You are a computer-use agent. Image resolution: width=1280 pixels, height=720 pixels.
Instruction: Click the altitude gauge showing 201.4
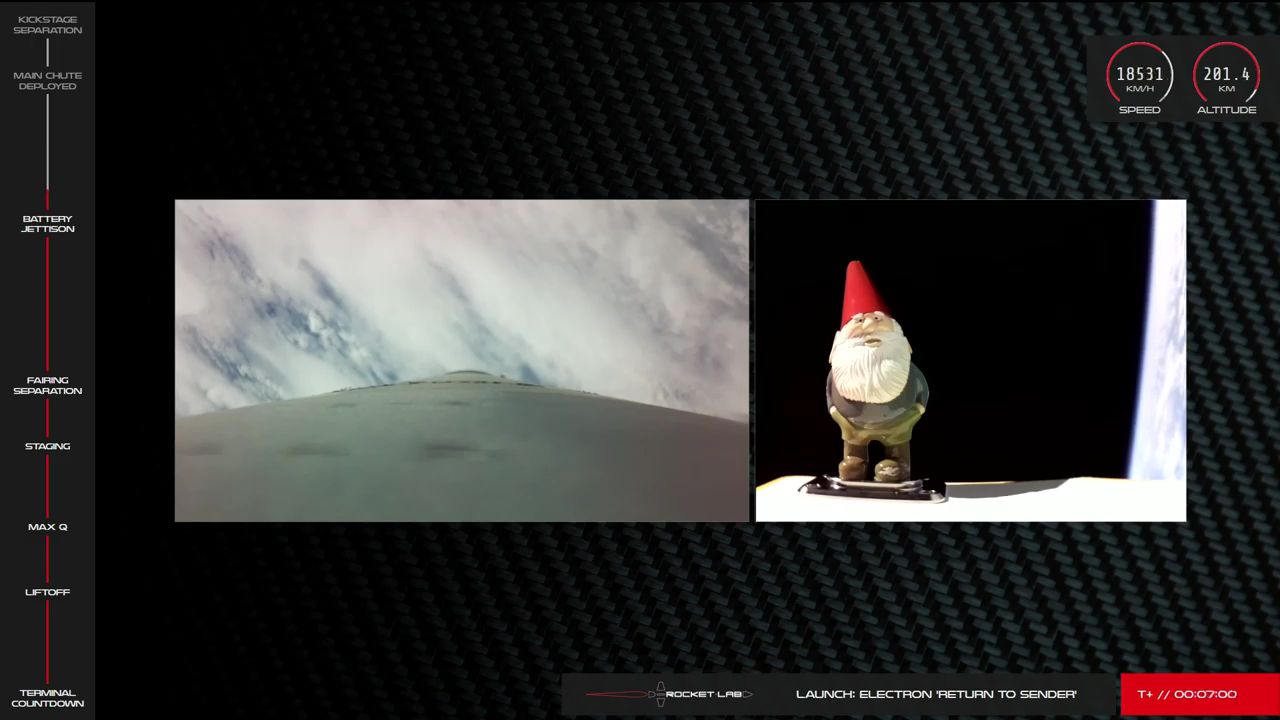click(1226, 75)
